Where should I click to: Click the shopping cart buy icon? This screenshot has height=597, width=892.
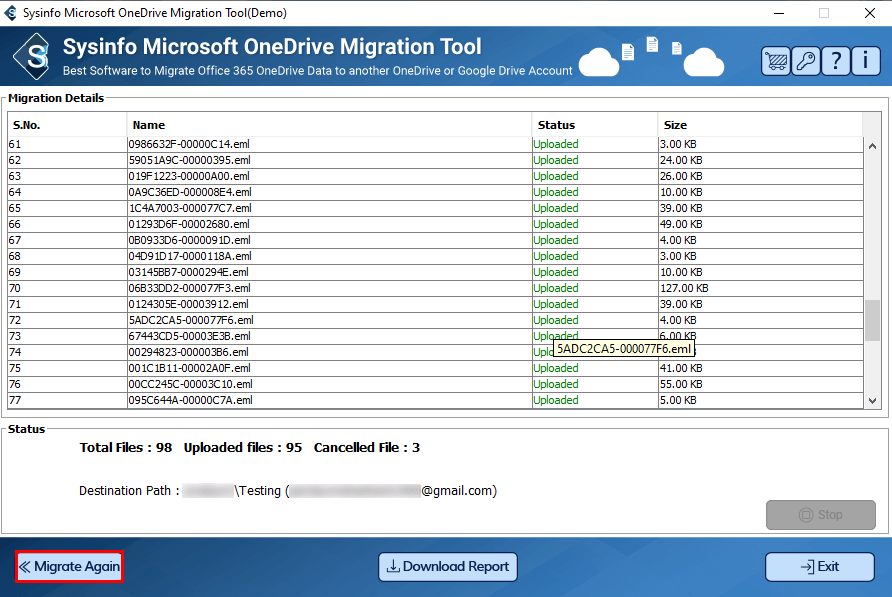tap(776, 60)
